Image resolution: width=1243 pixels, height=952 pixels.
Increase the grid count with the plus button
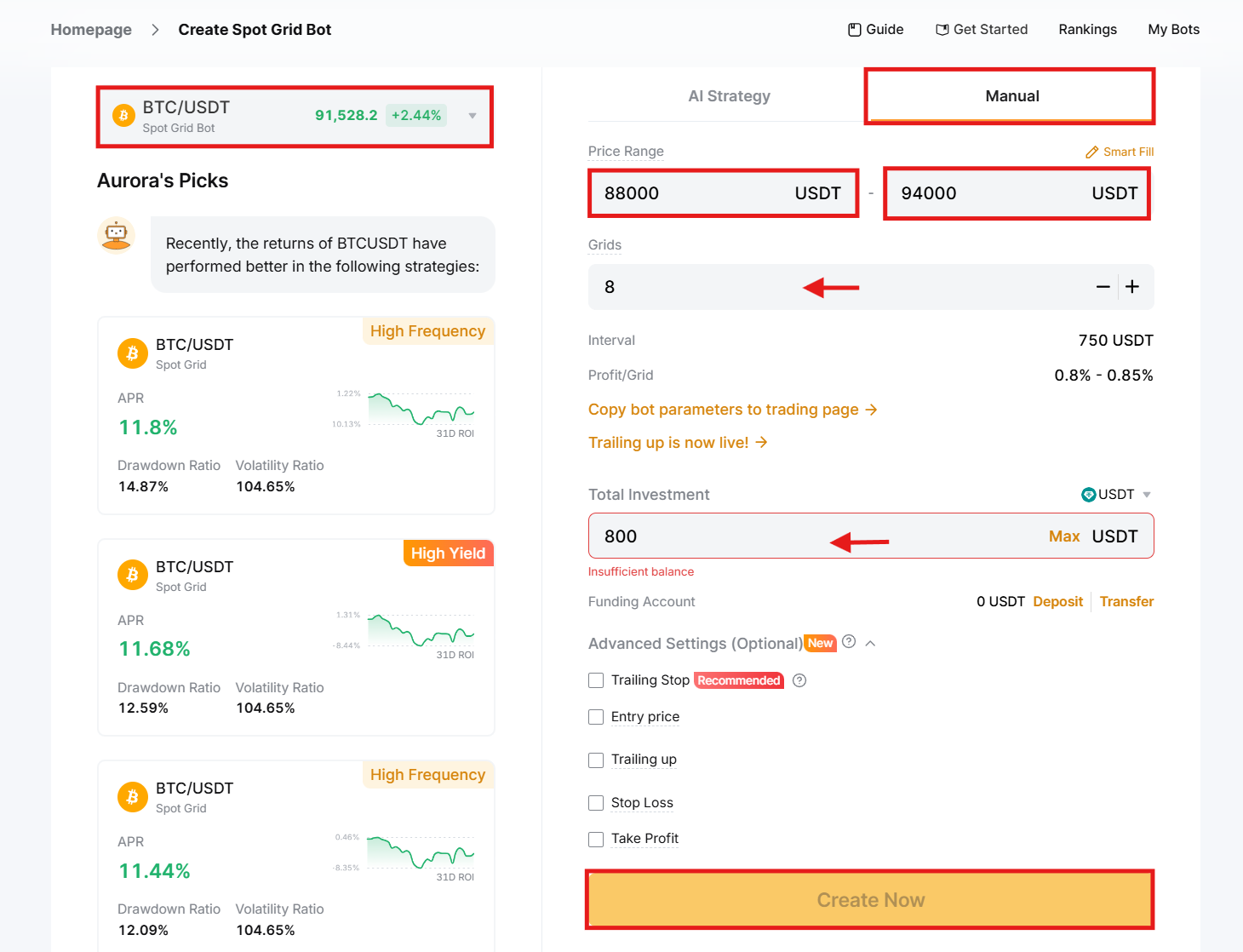pos(1132,287)
